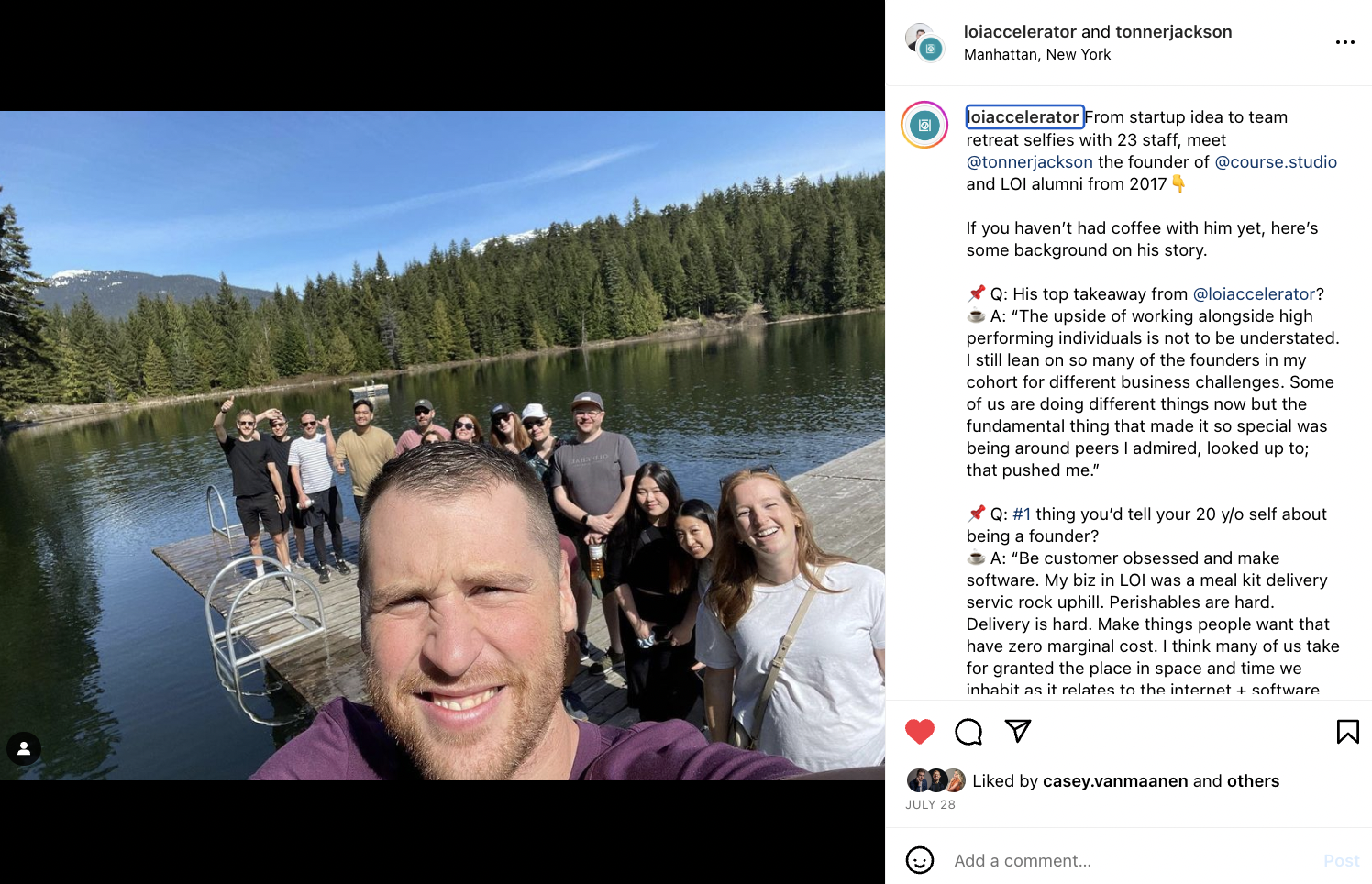1372x884 pixels.
Task: Open the @tonnerjackson mention in the caption
Action: tap(1029, 162)
